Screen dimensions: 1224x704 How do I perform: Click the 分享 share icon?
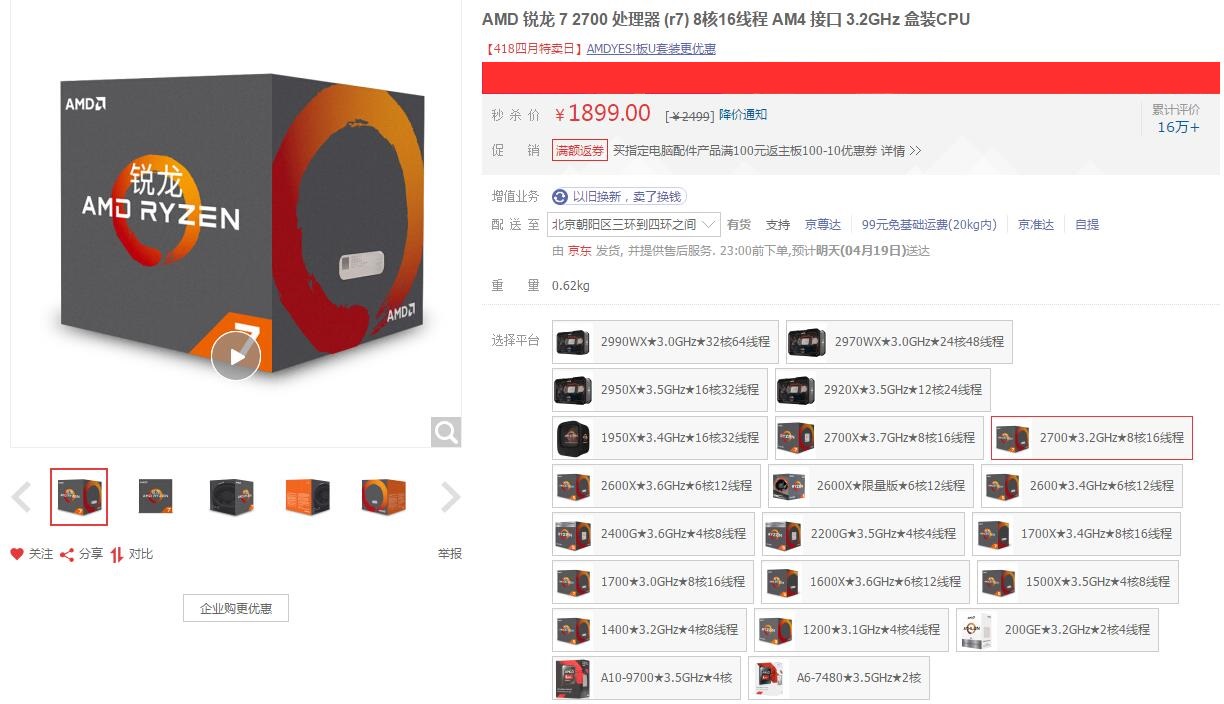click(67, 554)
